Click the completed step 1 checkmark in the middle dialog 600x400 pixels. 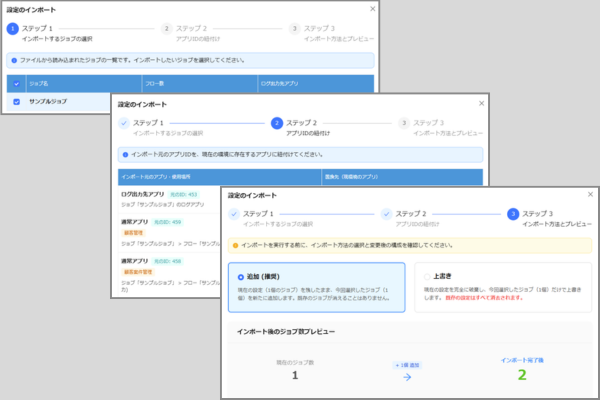pyautogui.click(x=124, y=123)
